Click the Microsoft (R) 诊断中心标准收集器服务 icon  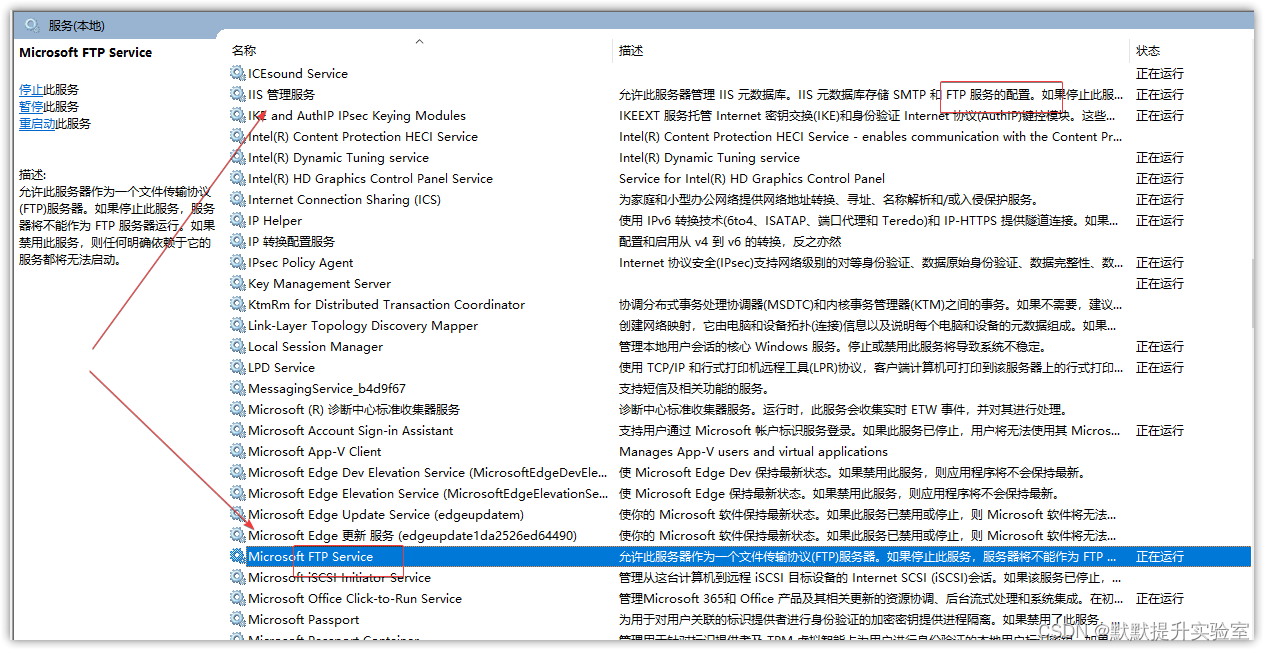[237, 409]
